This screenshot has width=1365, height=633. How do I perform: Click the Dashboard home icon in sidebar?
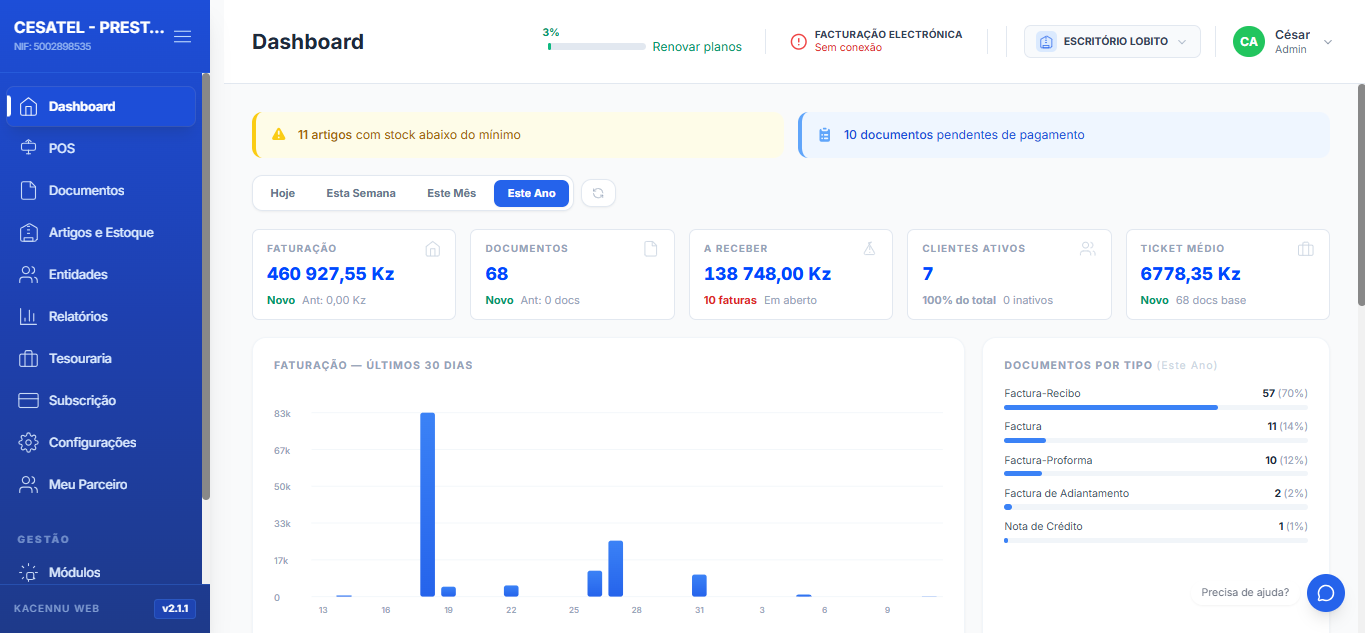coord(29,106)
